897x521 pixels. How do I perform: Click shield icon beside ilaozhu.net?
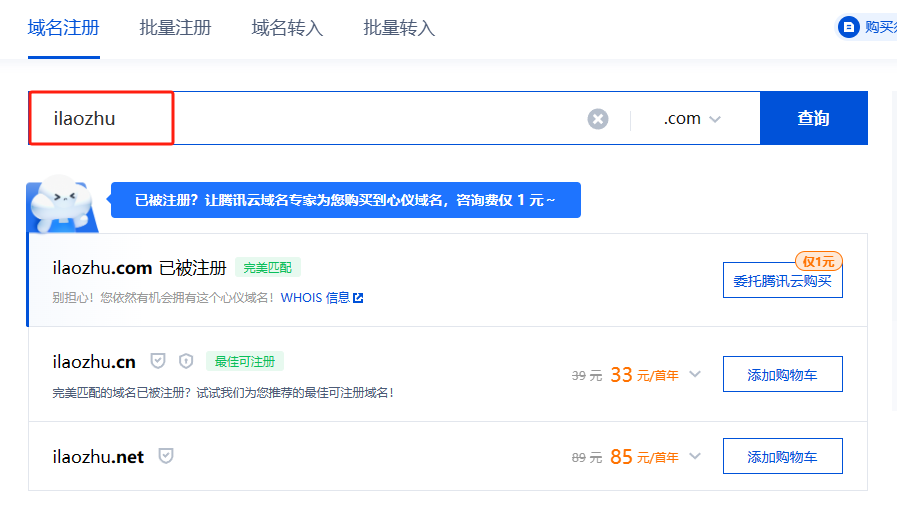166,456
